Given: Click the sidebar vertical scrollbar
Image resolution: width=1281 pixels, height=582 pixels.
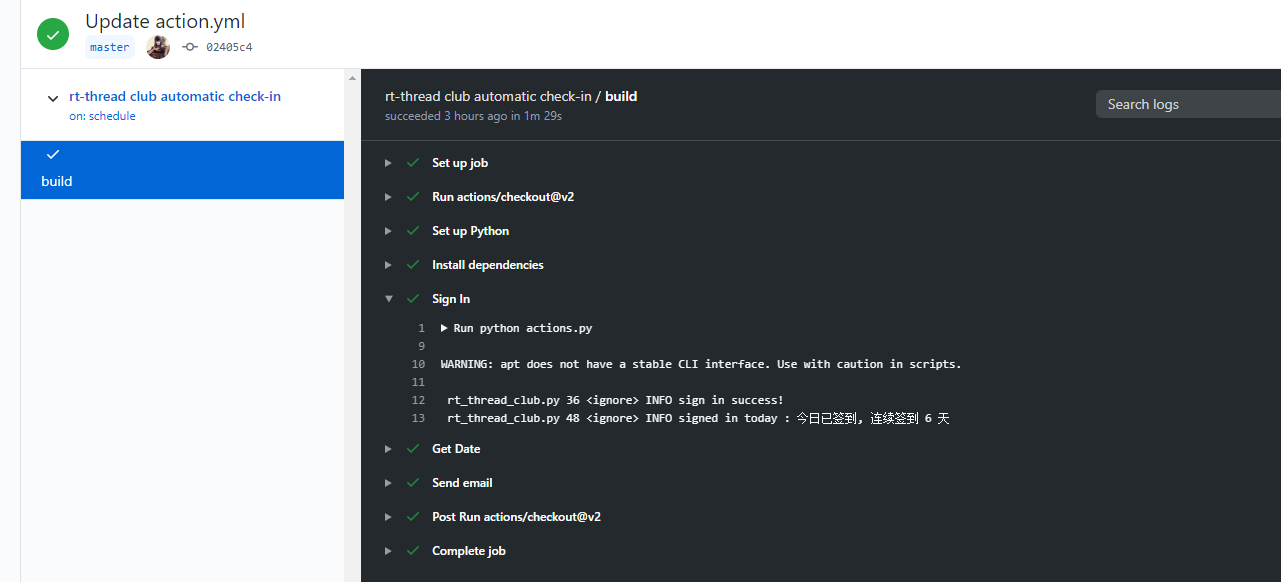Looking at the screenshot, I should (x=352, y=325).
